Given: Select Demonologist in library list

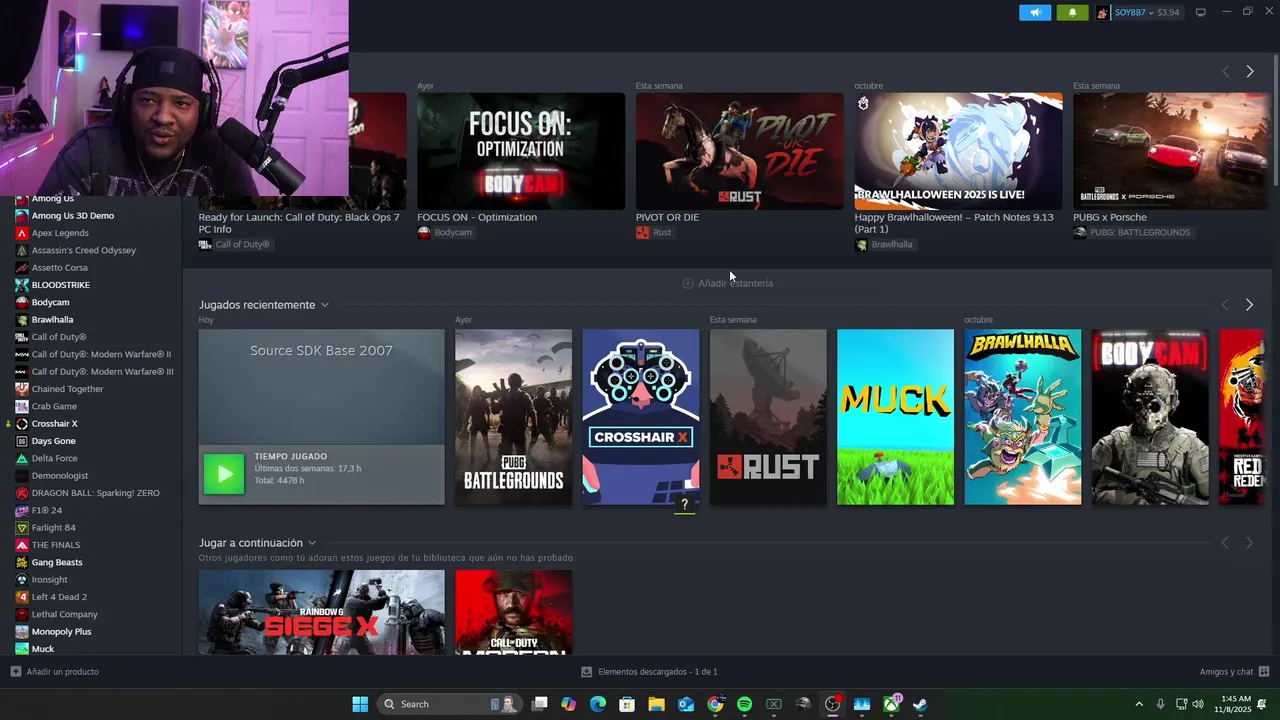Looking at the screenshot, I should click(59, 475).
